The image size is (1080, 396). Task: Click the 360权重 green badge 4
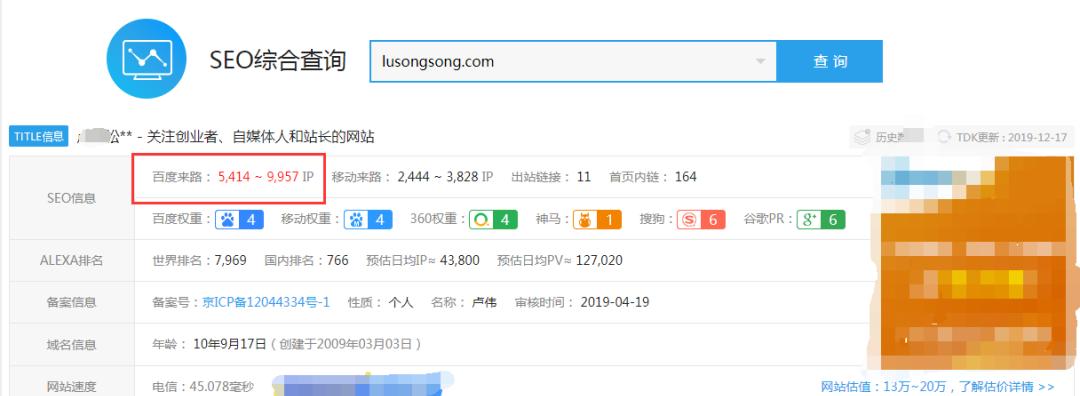[x=493, y=220]
